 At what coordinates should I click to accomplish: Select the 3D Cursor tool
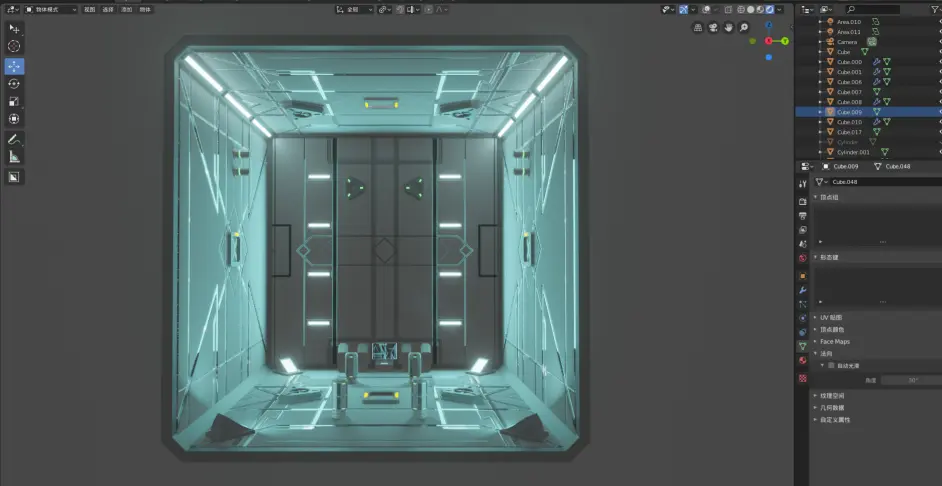14,46
